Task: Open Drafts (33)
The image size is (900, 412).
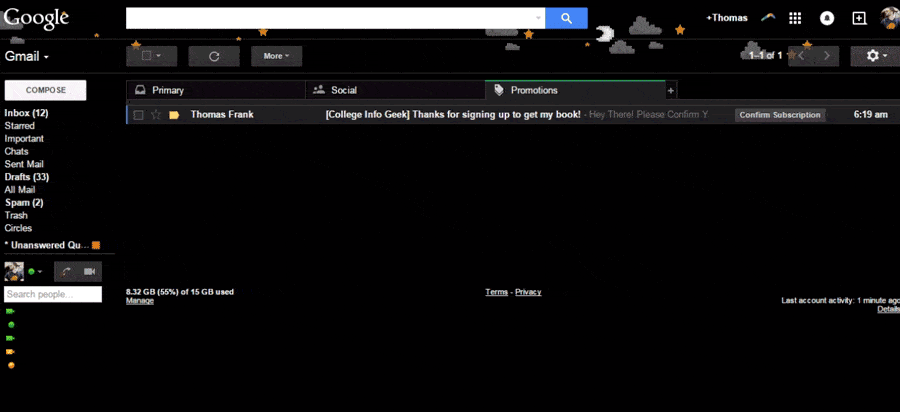Action: 27,177
